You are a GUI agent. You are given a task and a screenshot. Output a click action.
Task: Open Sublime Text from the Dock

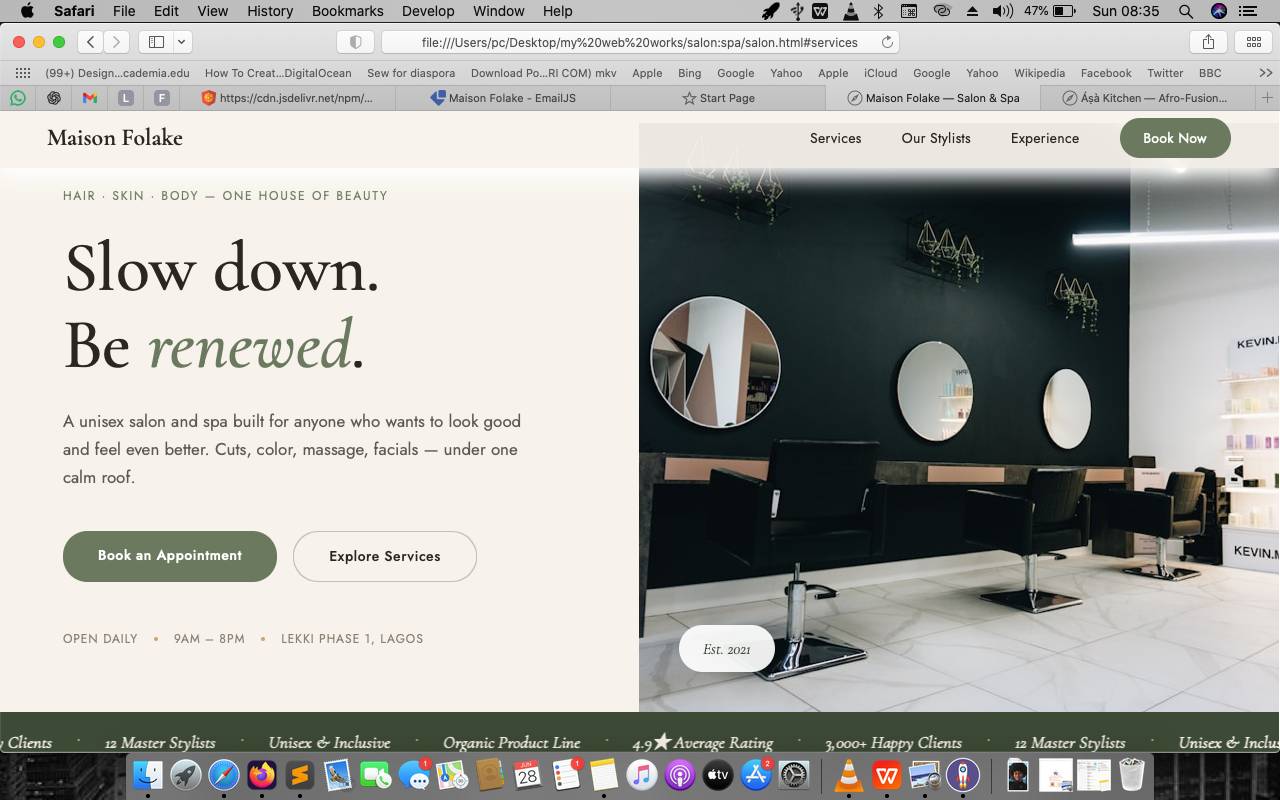(x=300, y=774)
